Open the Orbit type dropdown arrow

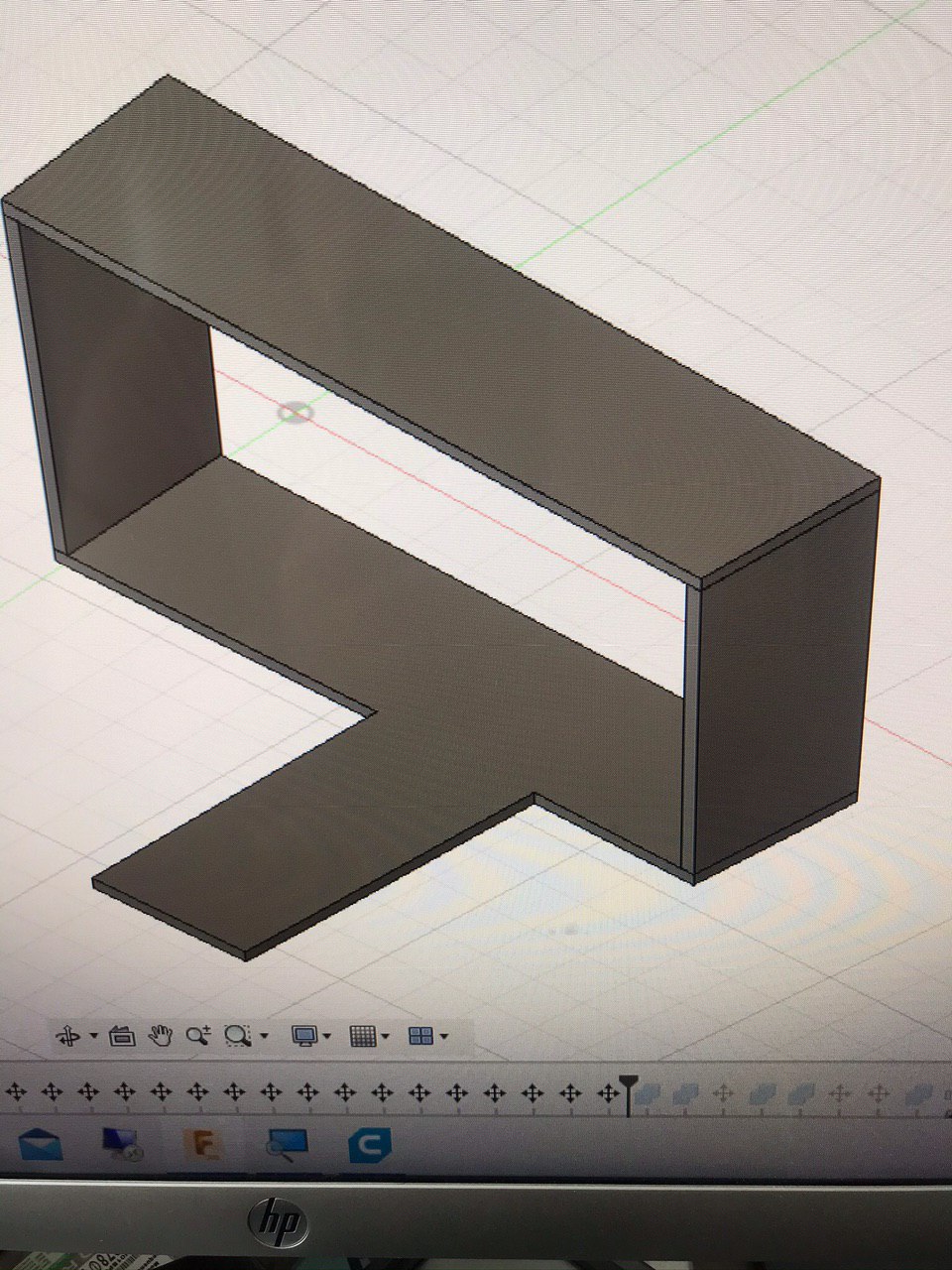[x=94, y=1036]
